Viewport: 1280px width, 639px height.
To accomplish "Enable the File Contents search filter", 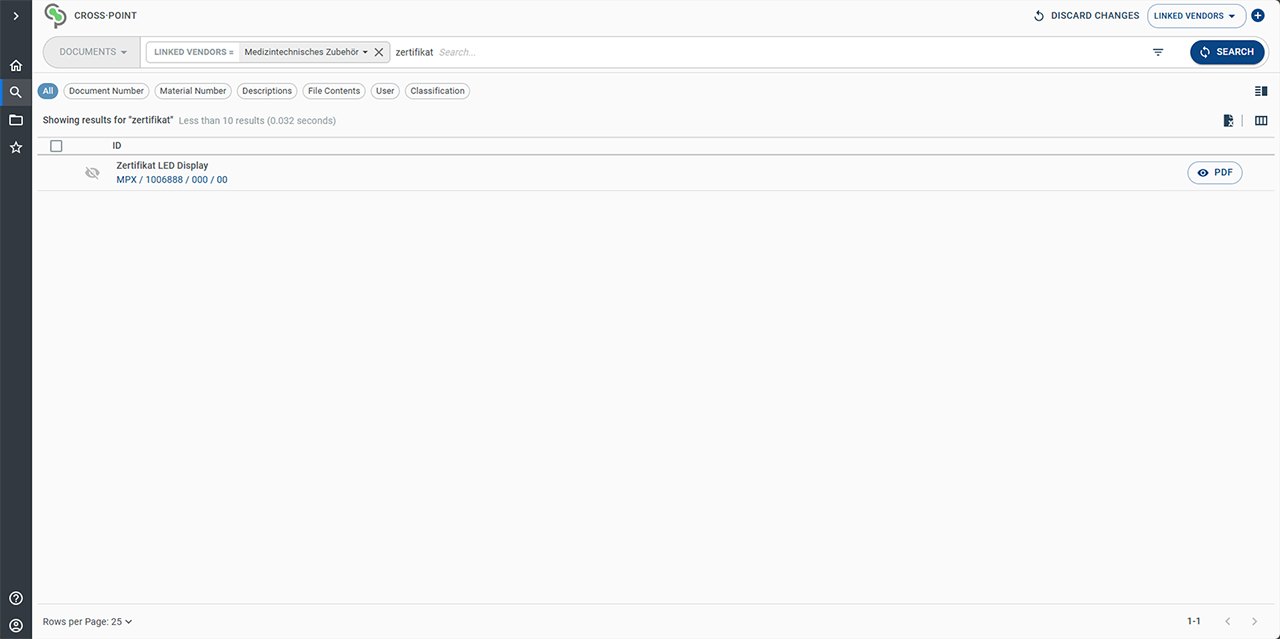I will coord(333,91).
